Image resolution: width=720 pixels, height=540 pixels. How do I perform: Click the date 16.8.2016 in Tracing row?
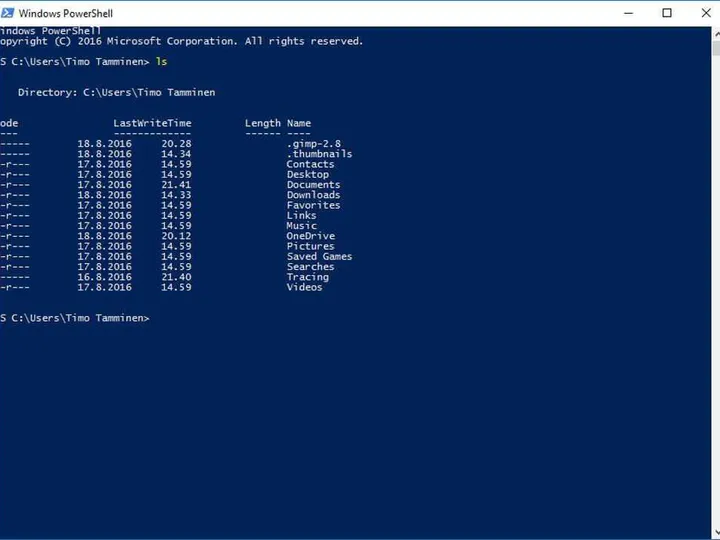click(104, 277)
